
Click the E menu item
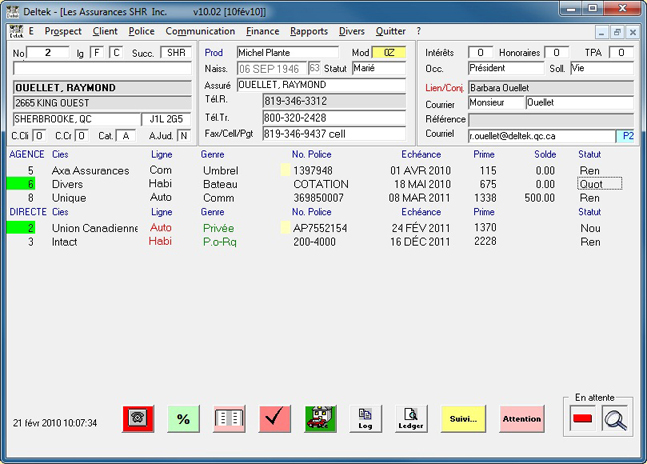tap(31, 31)
